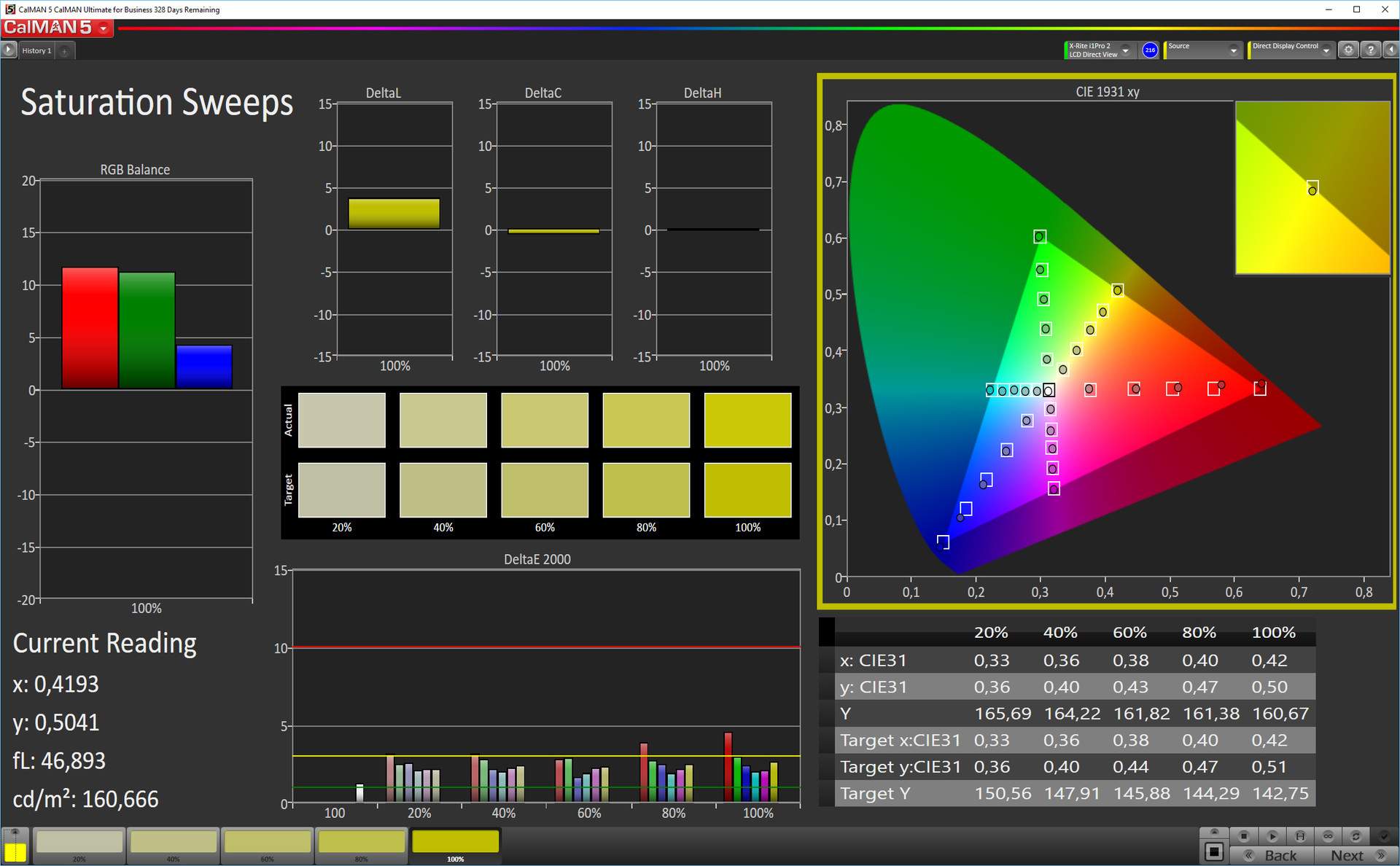This screenshot has height=866, width=1400.
Task: Open settings gear icon in top toolbar
Action: 1348,50
